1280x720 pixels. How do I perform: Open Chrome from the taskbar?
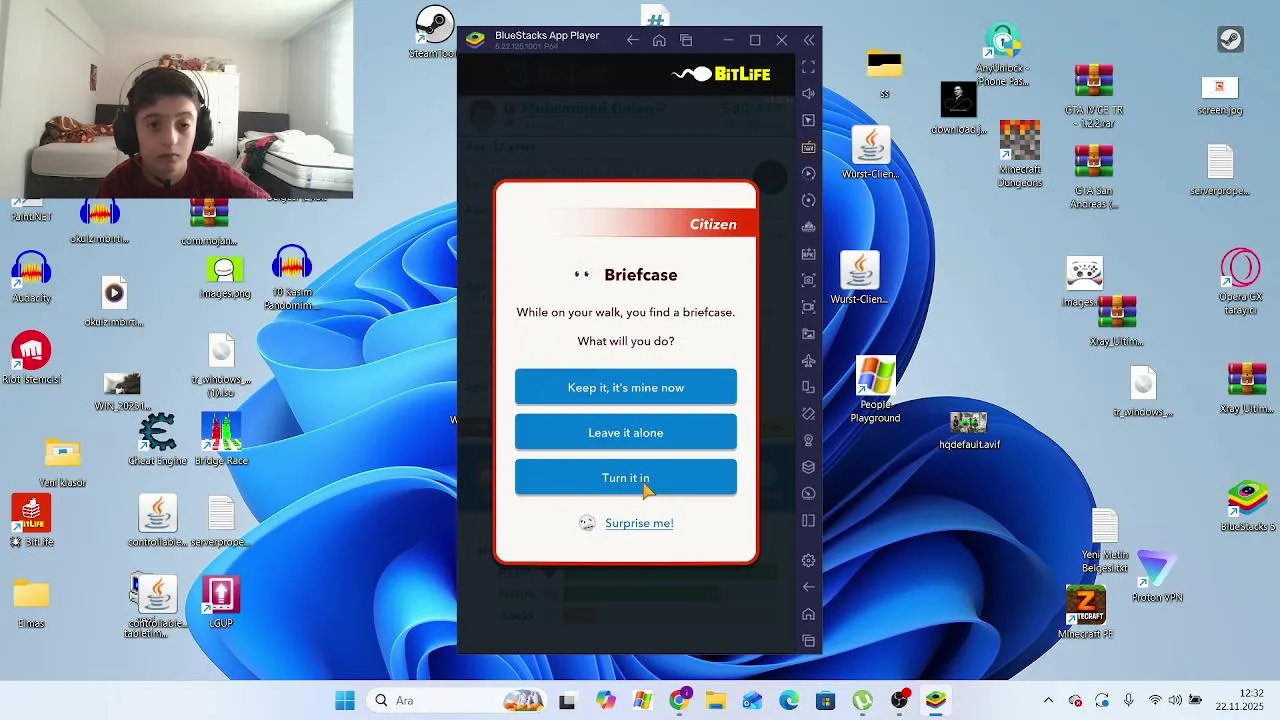(x=679, y=700)
